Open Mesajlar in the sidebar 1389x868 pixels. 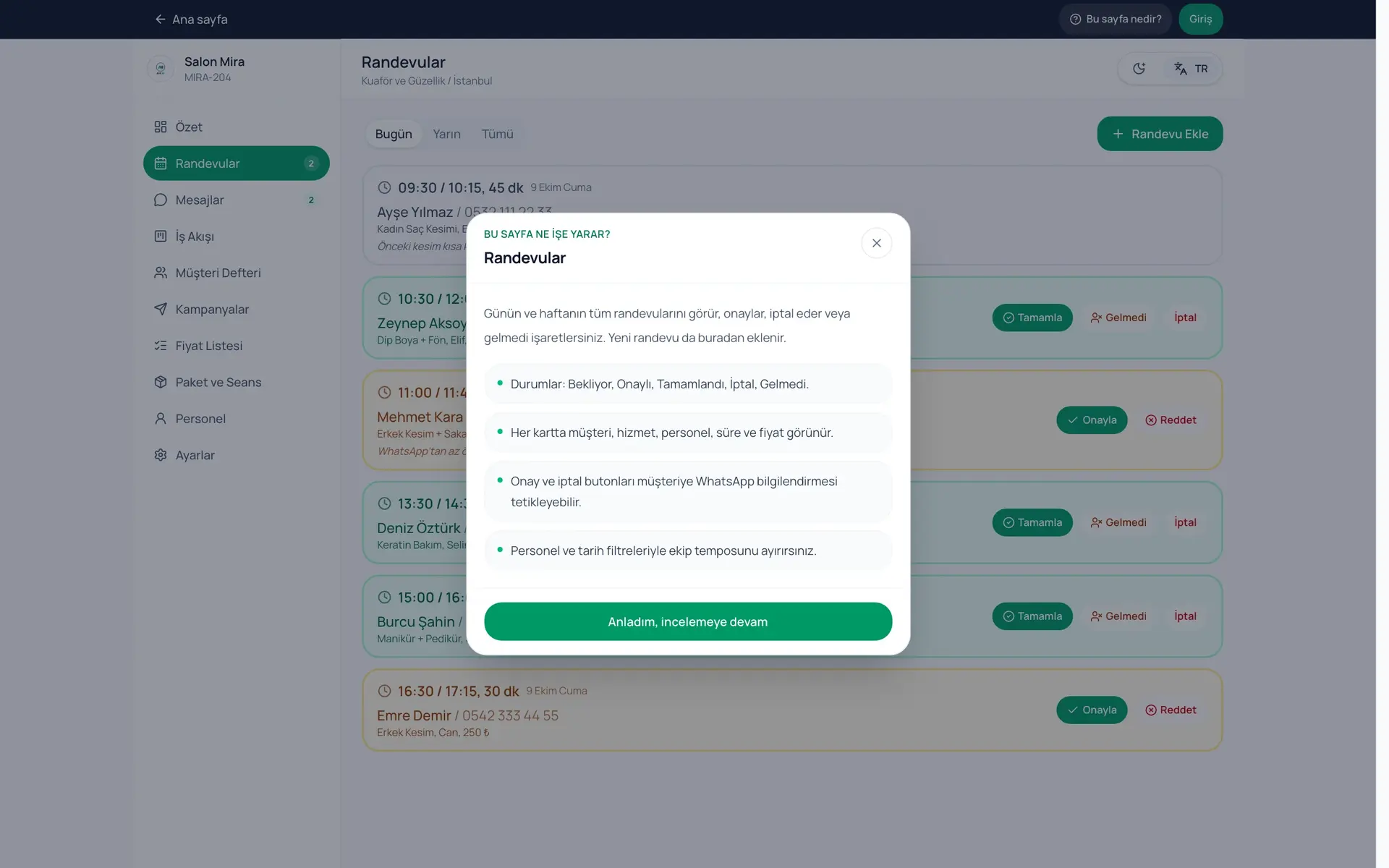236,200
